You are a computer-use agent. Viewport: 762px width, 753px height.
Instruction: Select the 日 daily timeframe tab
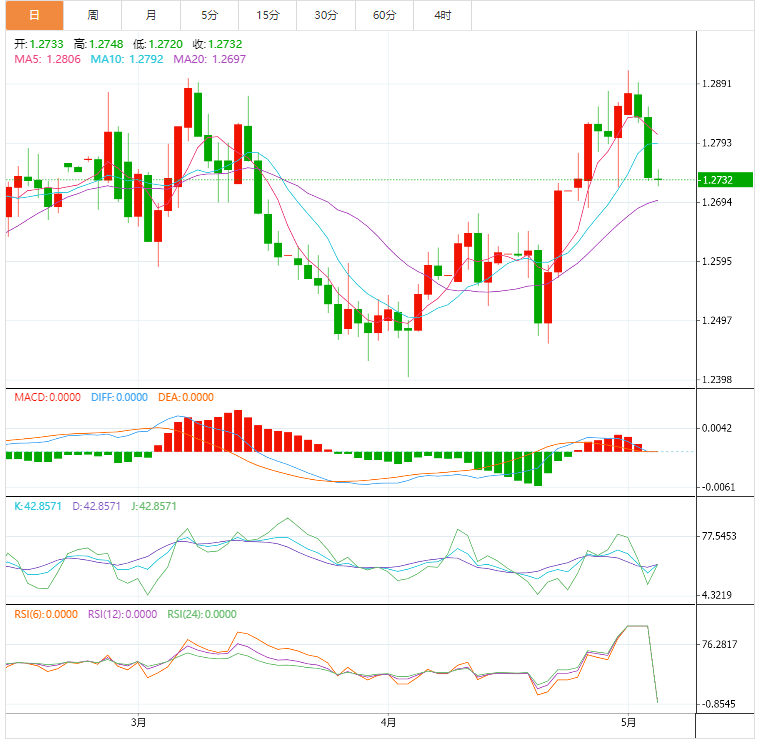coord(35,15)
